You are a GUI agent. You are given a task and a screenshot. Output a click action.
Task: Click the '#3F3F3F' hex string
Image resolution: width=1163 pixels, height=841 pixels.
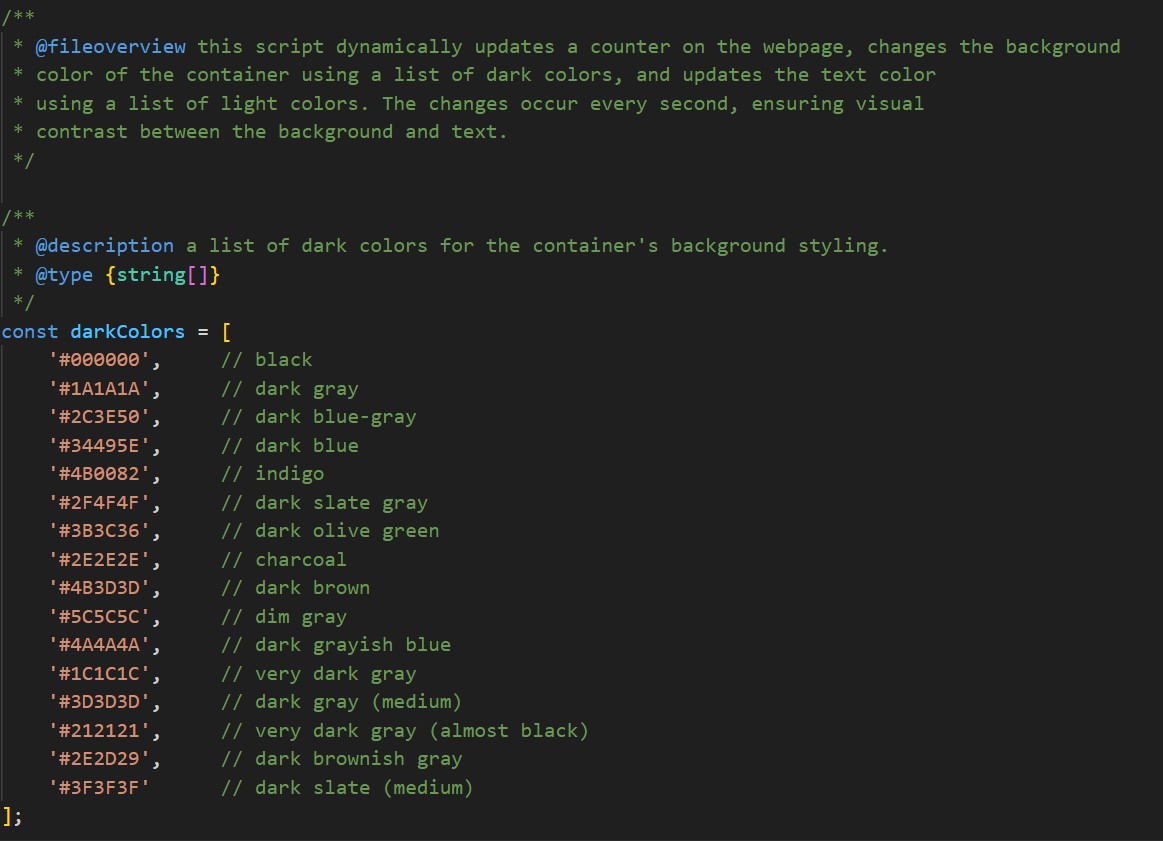point(99,788)
